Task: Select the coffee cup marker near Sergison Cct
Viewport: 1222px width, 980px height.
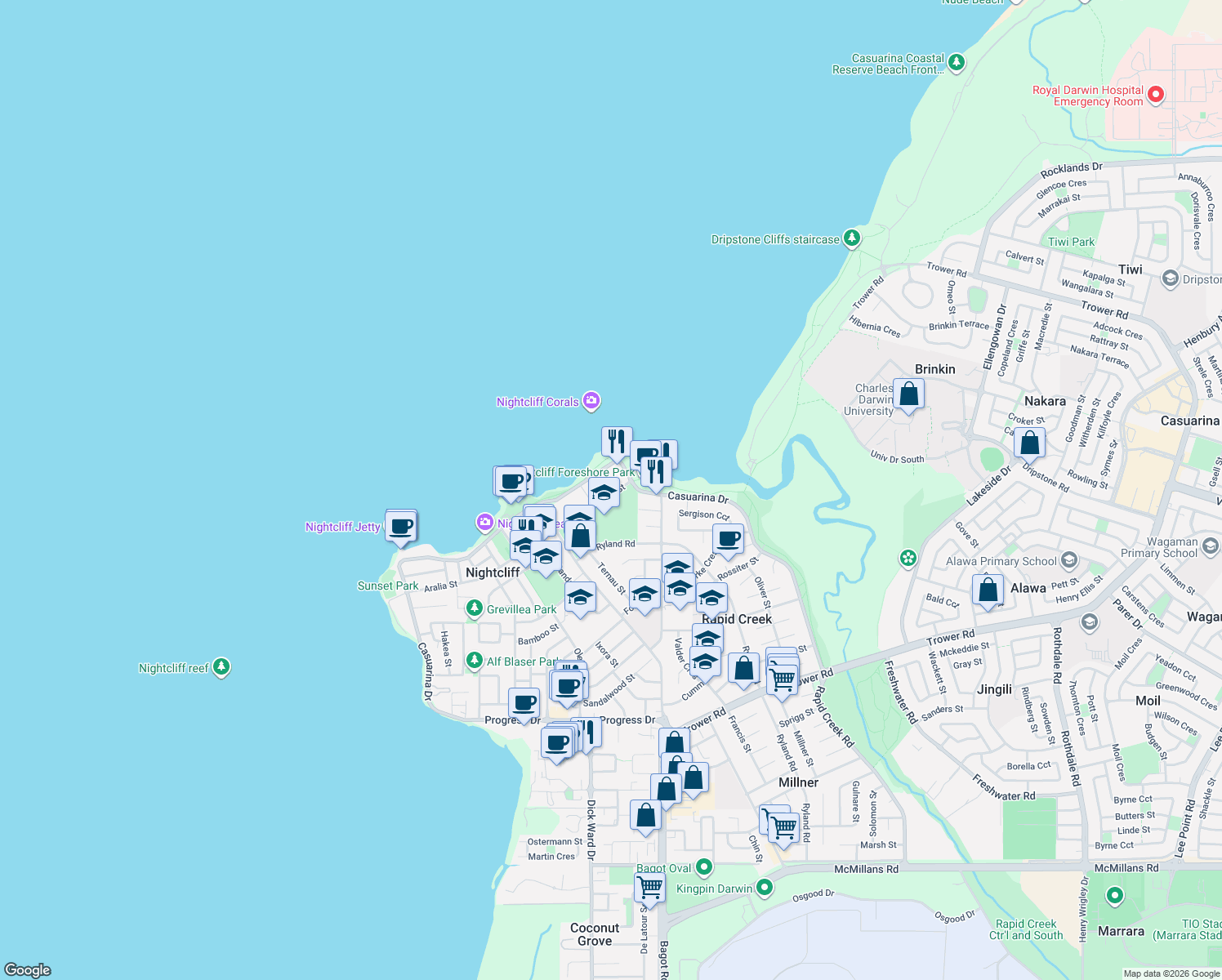Action: 729,540
